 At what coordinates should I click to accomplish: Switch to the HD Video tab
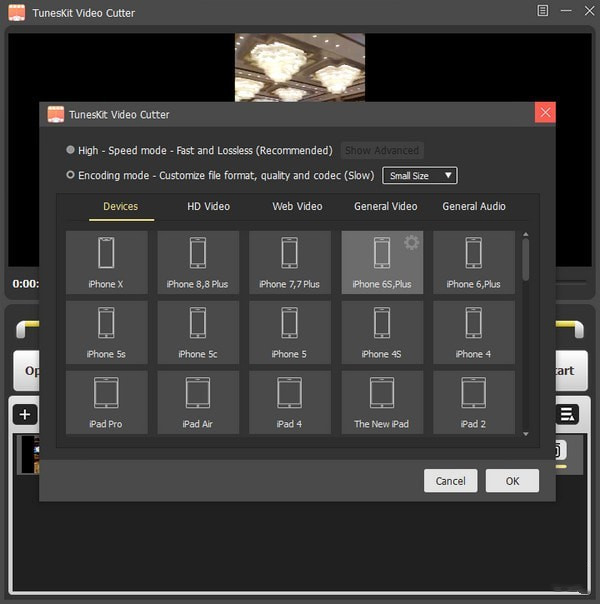(208, 206)
